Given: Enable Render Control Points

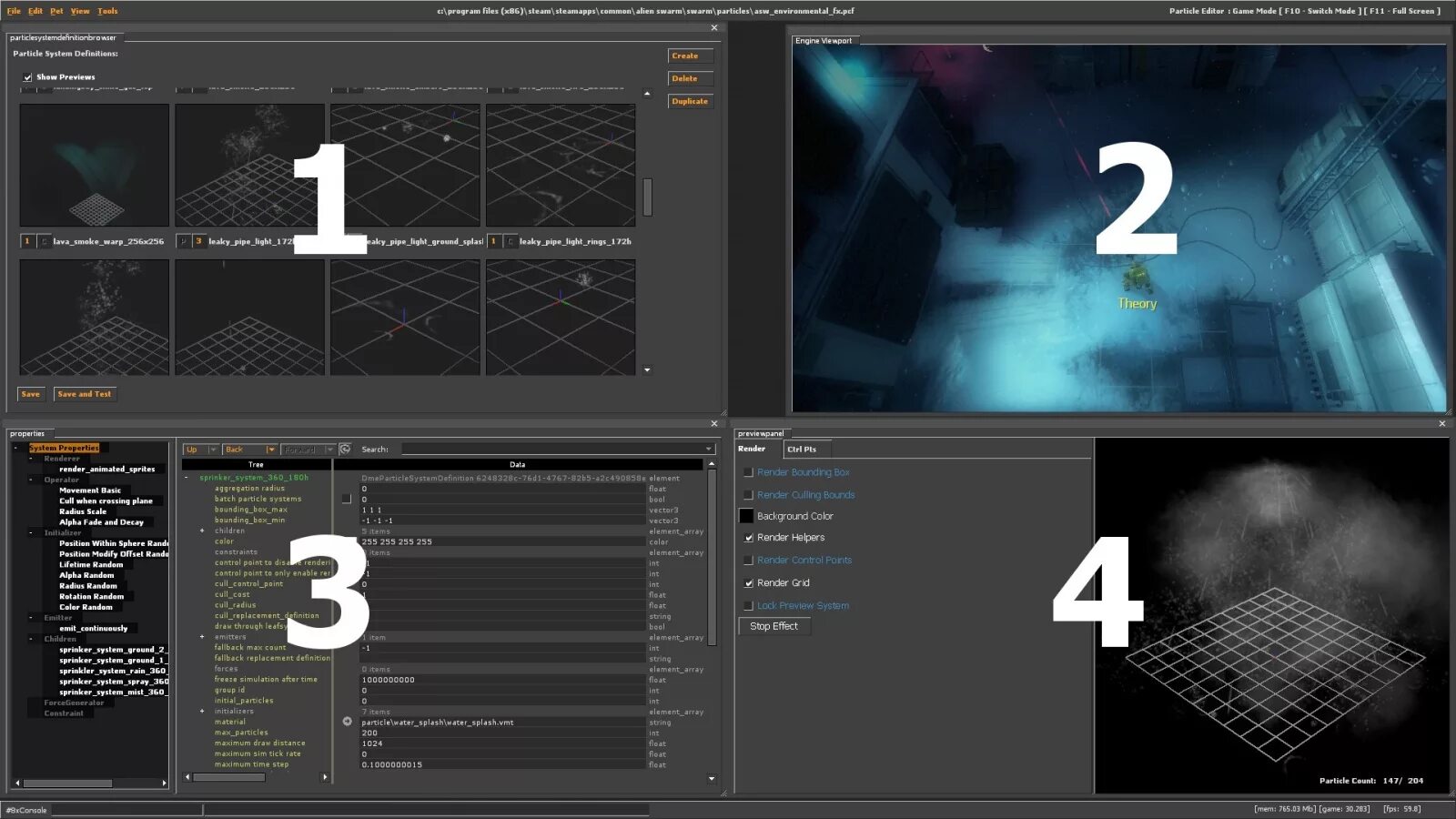Looking at the screenshot, I should 748,561.
